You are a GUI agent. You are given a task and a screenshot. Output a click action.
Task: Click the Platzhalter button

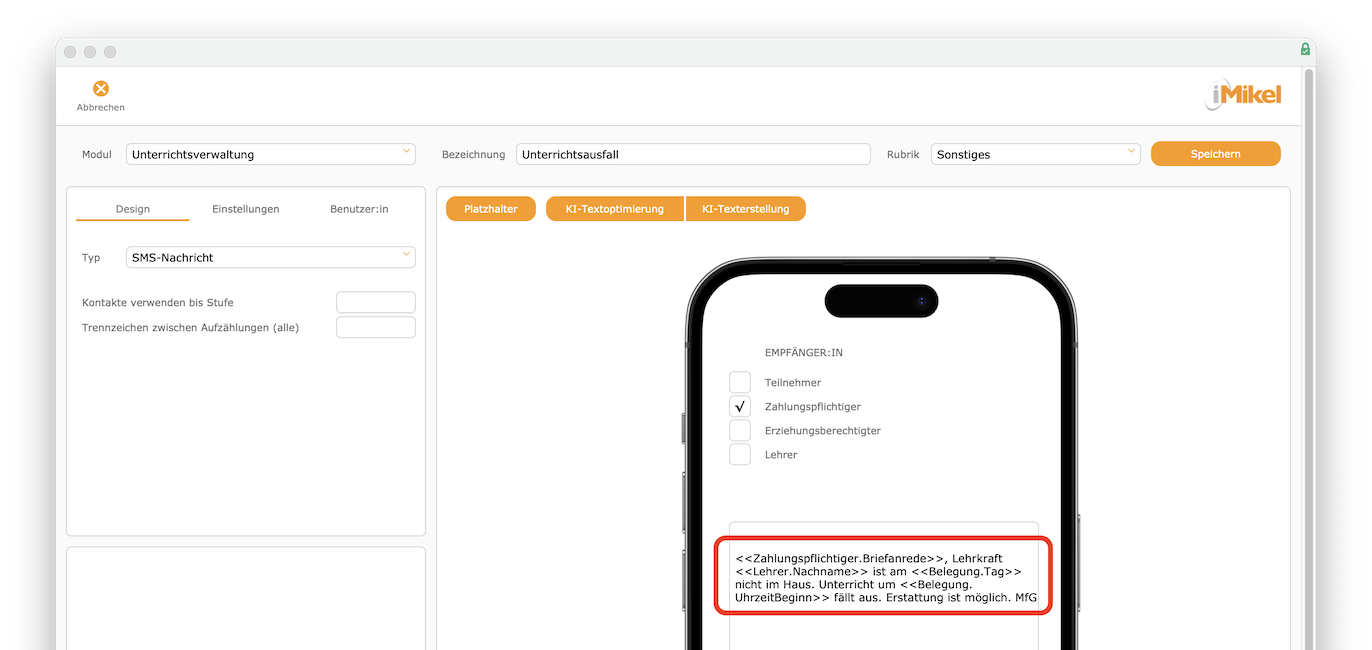(x=491, y=209)
